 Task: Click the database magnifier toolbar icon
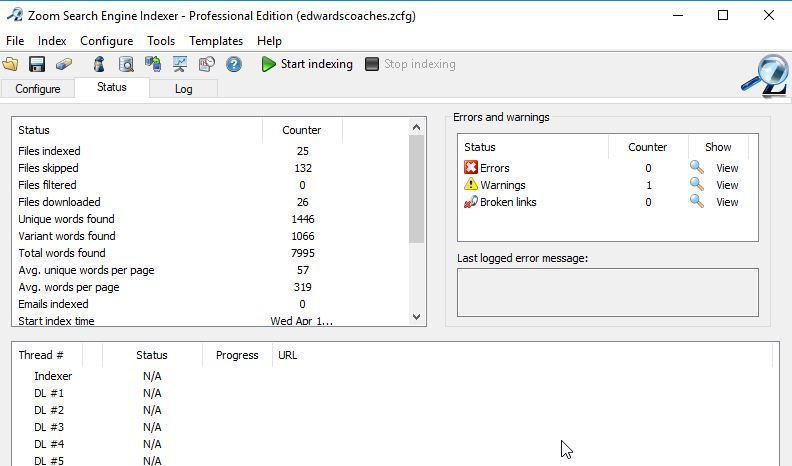[x=126, y=64]
